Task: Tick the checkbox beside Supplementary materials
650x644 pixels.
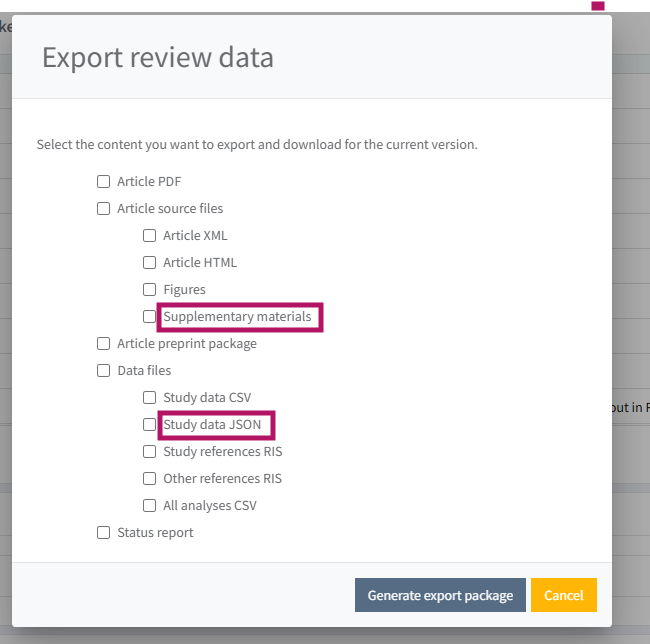Action: (149, 317)
